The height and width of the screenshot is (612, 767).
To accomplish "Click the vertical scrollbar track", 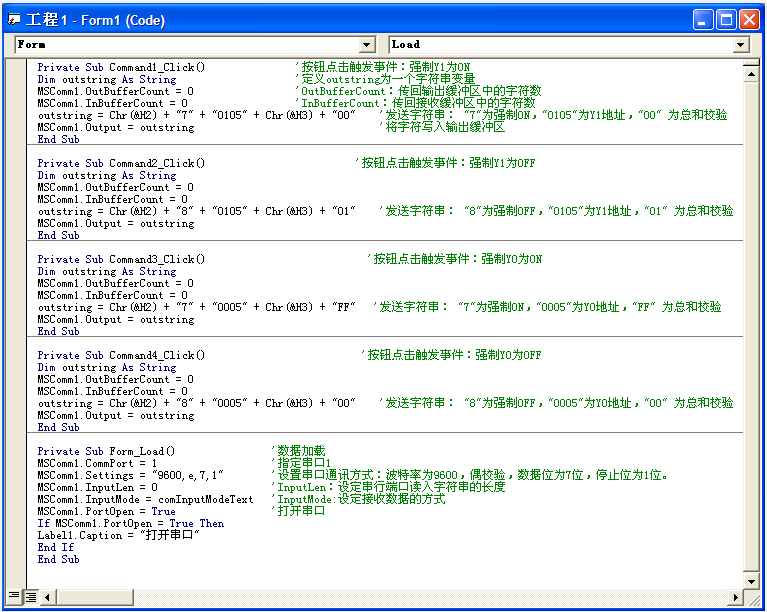I will click(x=752, y=320).
